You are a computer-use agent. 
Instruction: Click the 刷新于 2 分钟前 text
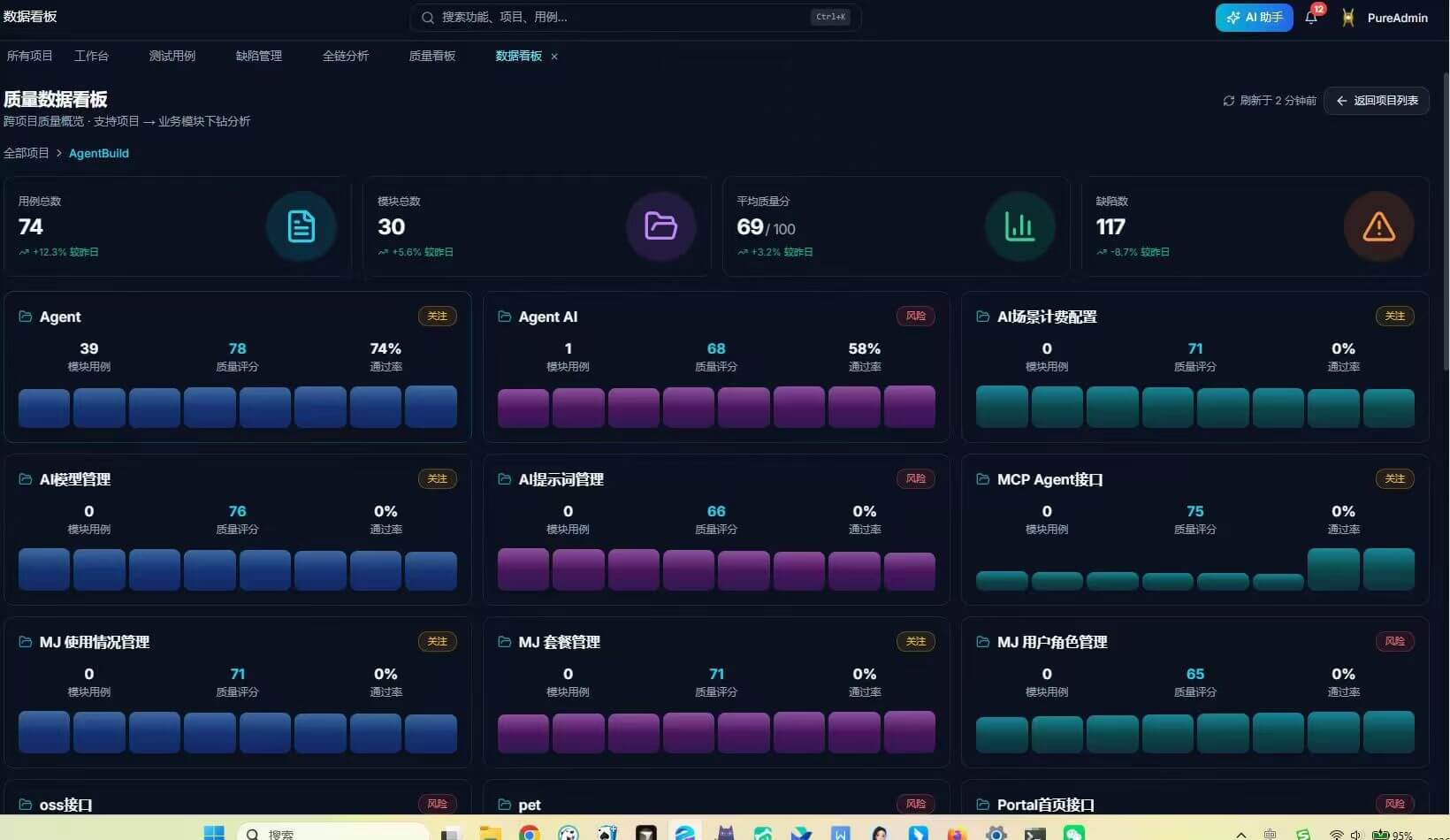[1278, 101]
